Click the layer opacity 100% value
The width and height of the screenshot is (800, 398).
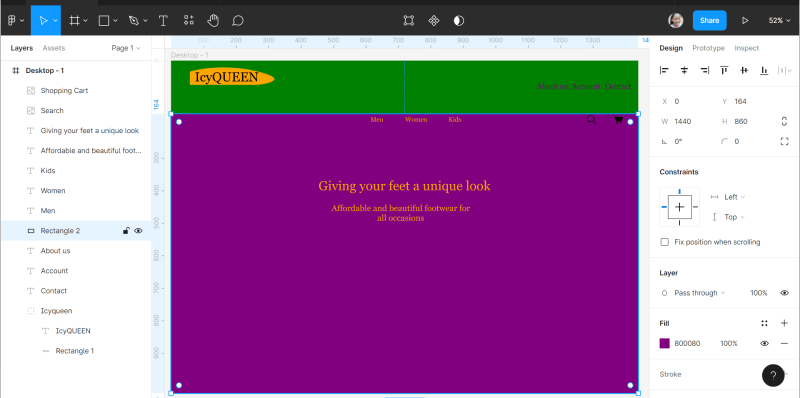[x=759, y=293]
